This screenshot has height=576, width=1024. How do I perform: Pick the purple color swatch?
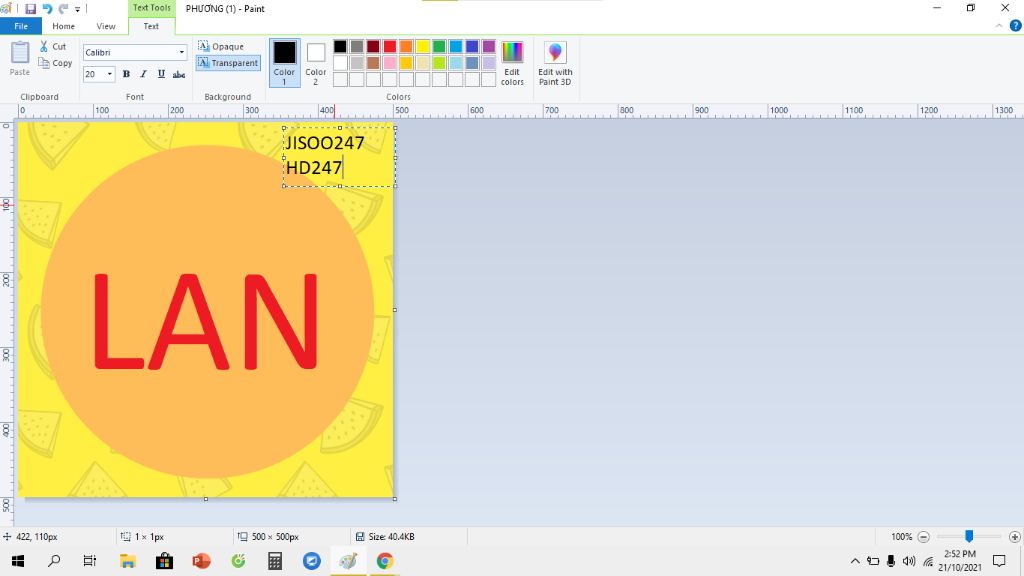(488, 46)
